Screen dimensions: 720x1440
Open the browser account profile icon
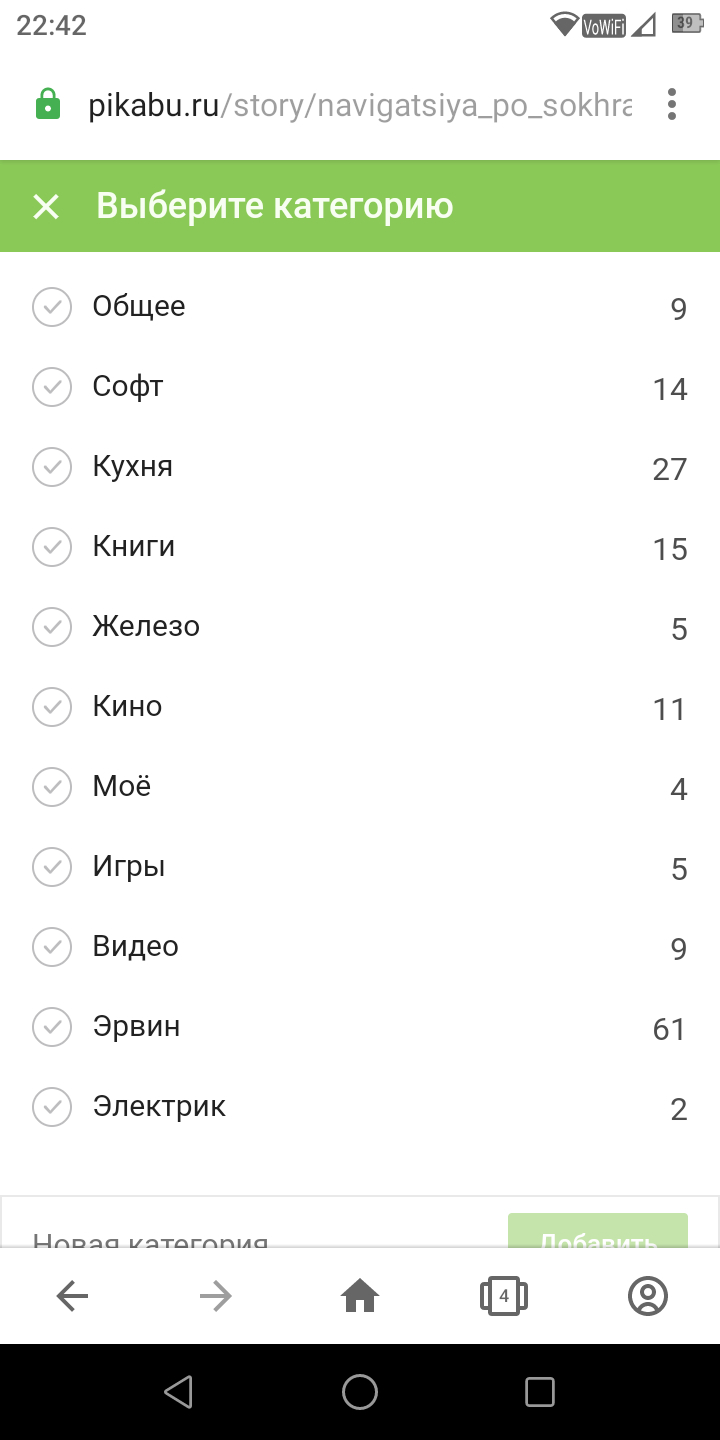pos(648,1297)
